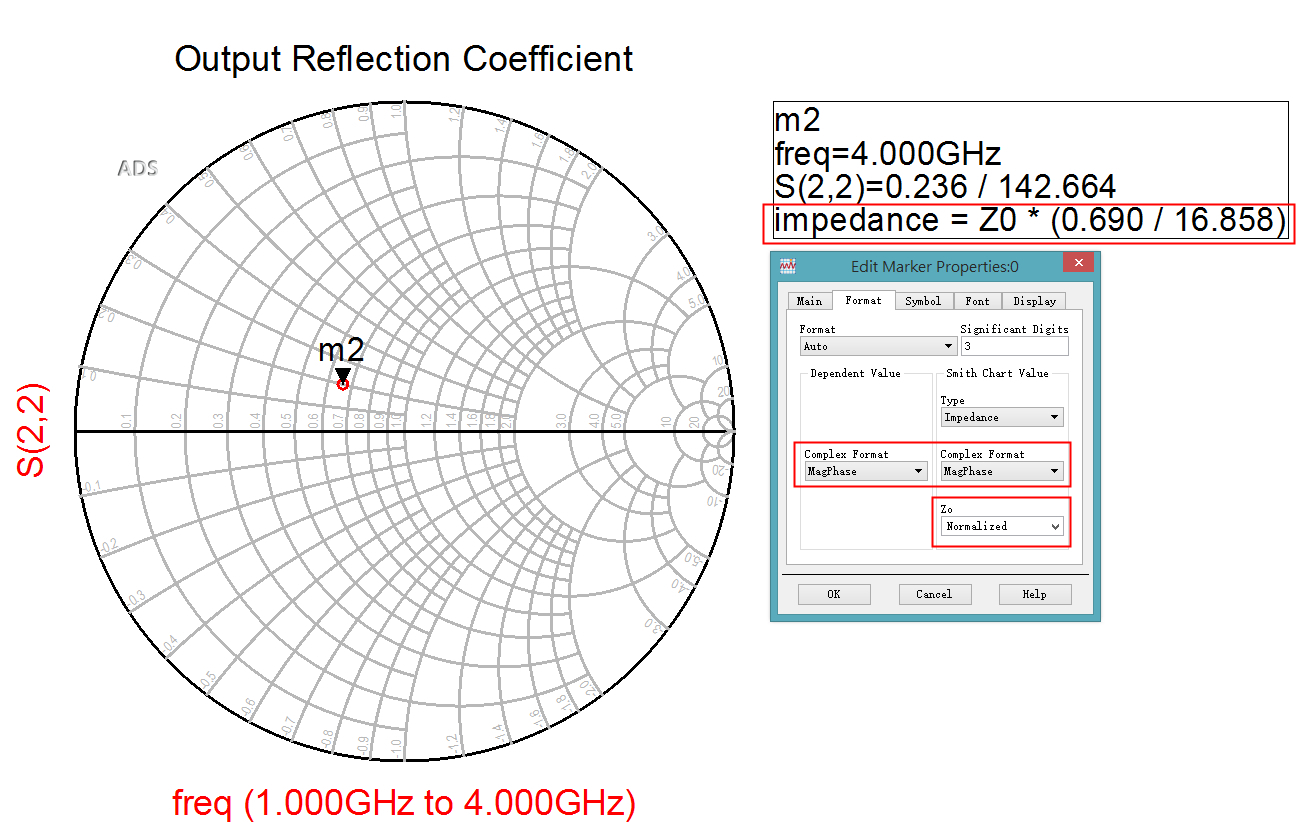Click the Help button
The height and width of the screenshot is (832, 1302).
pos(1035,594)
